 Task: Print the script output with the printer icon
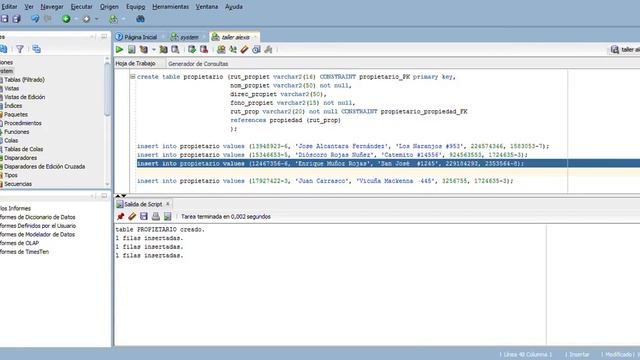156,216
